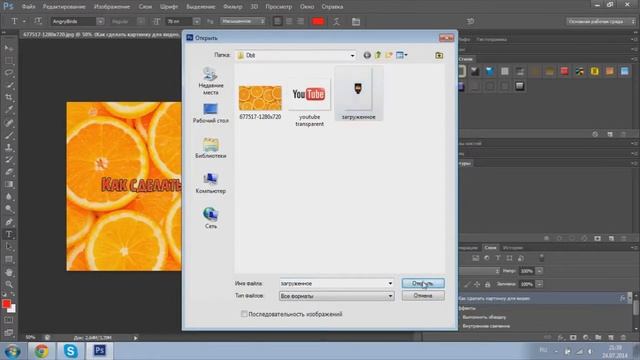Click the Windows Start button
This screenshot has height=360, width=640.
pos(12,351)
